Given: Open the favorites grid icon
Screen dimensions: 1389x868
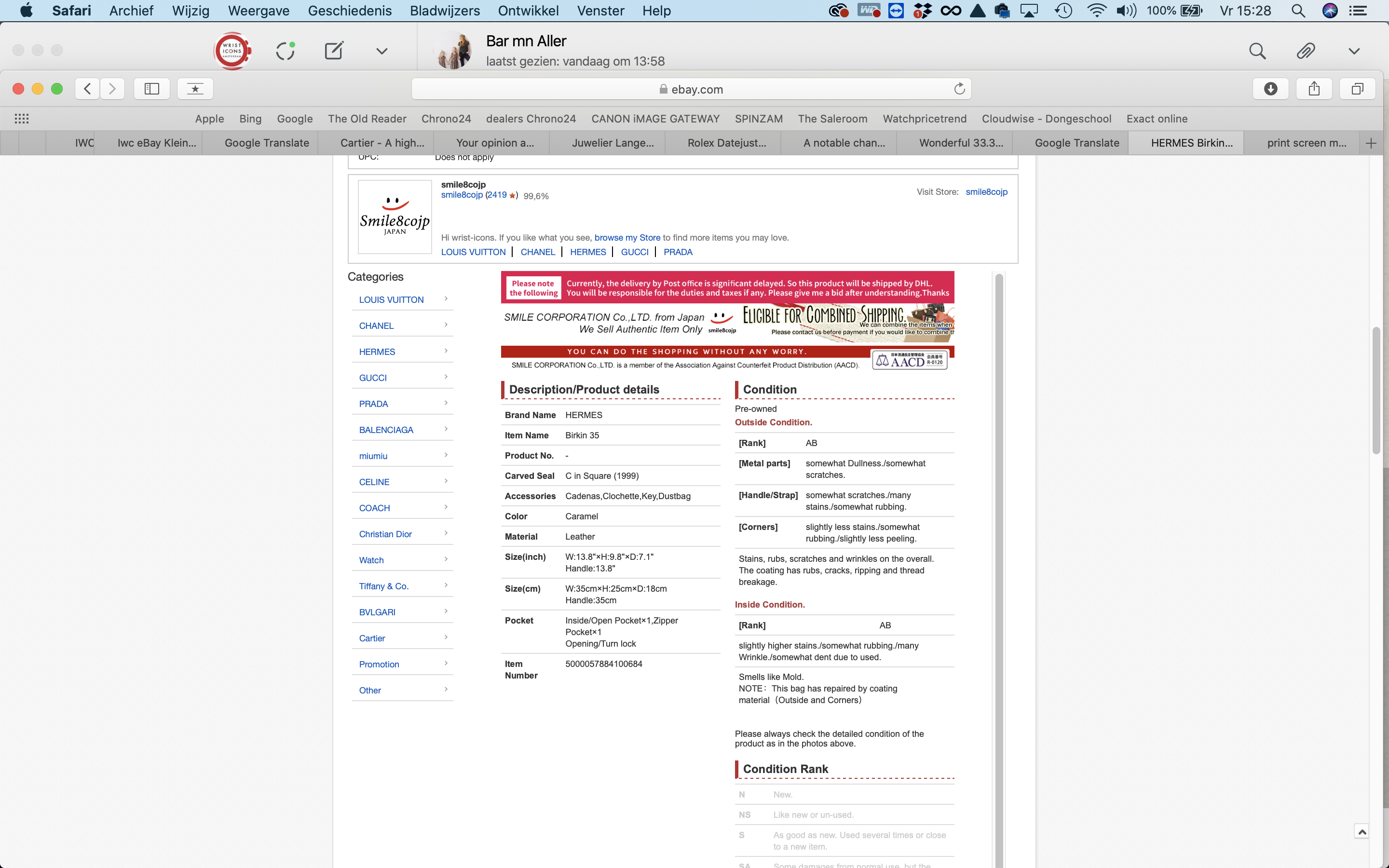Looking at the screenshot, I should coord(21,118).
